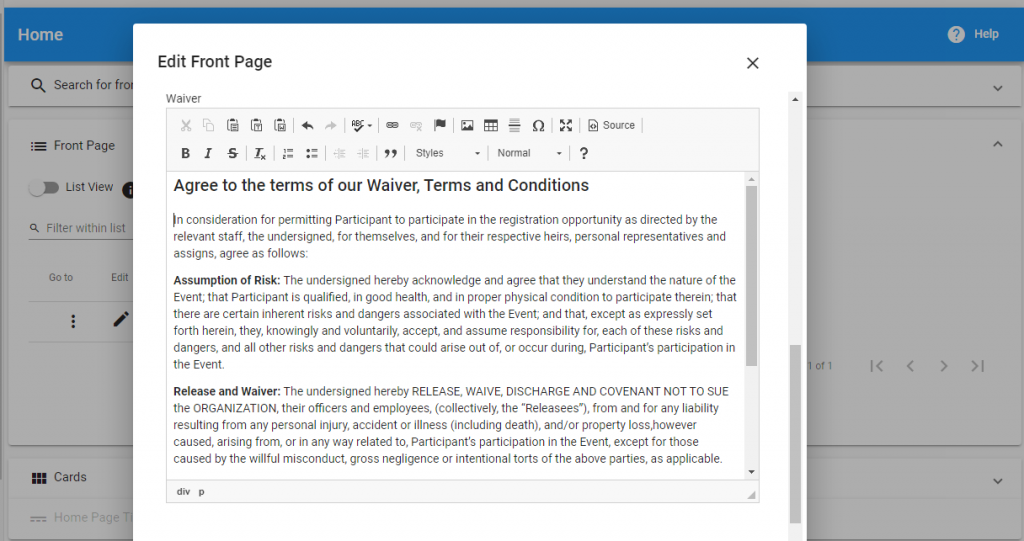Maximize the editor with the fullscreen icon
Viewport: 1024px width, 541px height.
pyautogui.click(x=566, y=125)
